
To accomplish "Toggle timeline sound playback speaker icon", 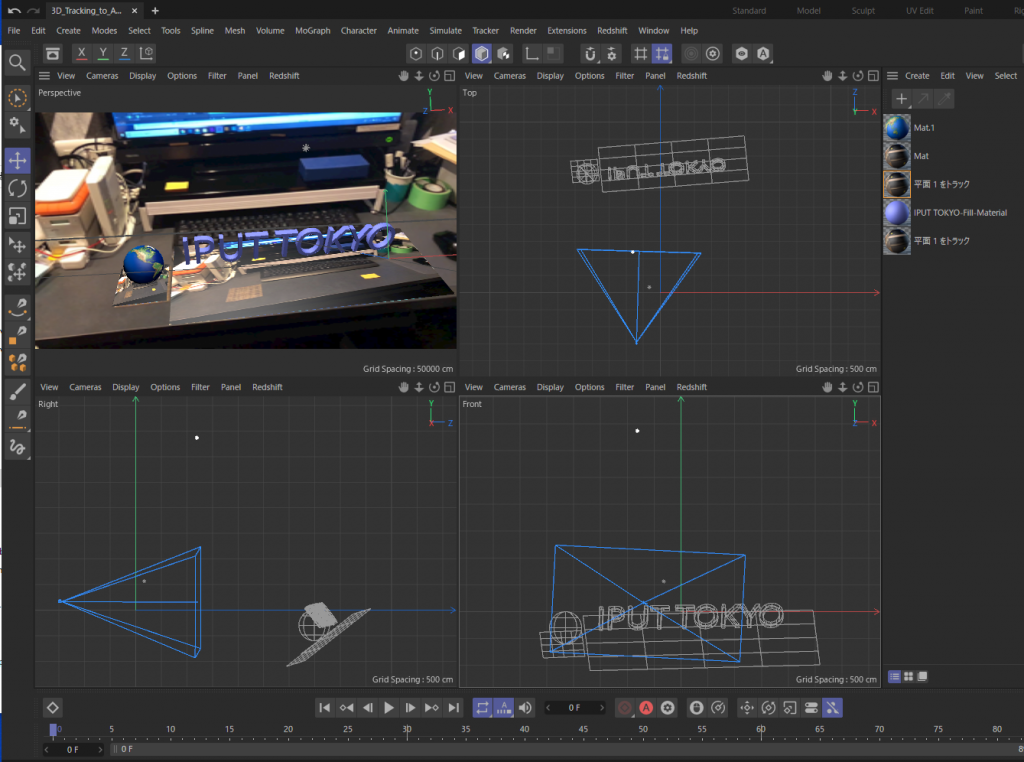I will click(525, 708).
